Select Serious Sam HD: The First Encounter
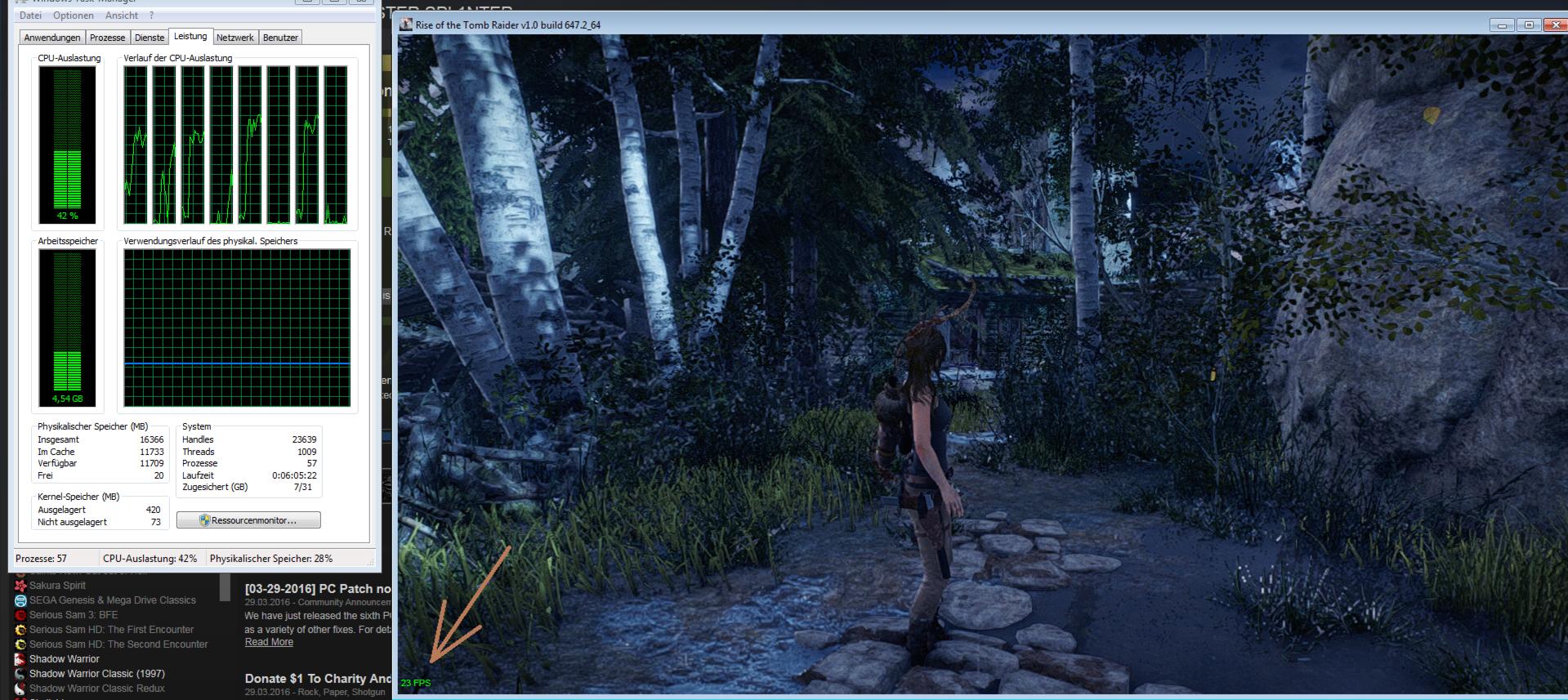1568x700 pixels. point(111,630)
